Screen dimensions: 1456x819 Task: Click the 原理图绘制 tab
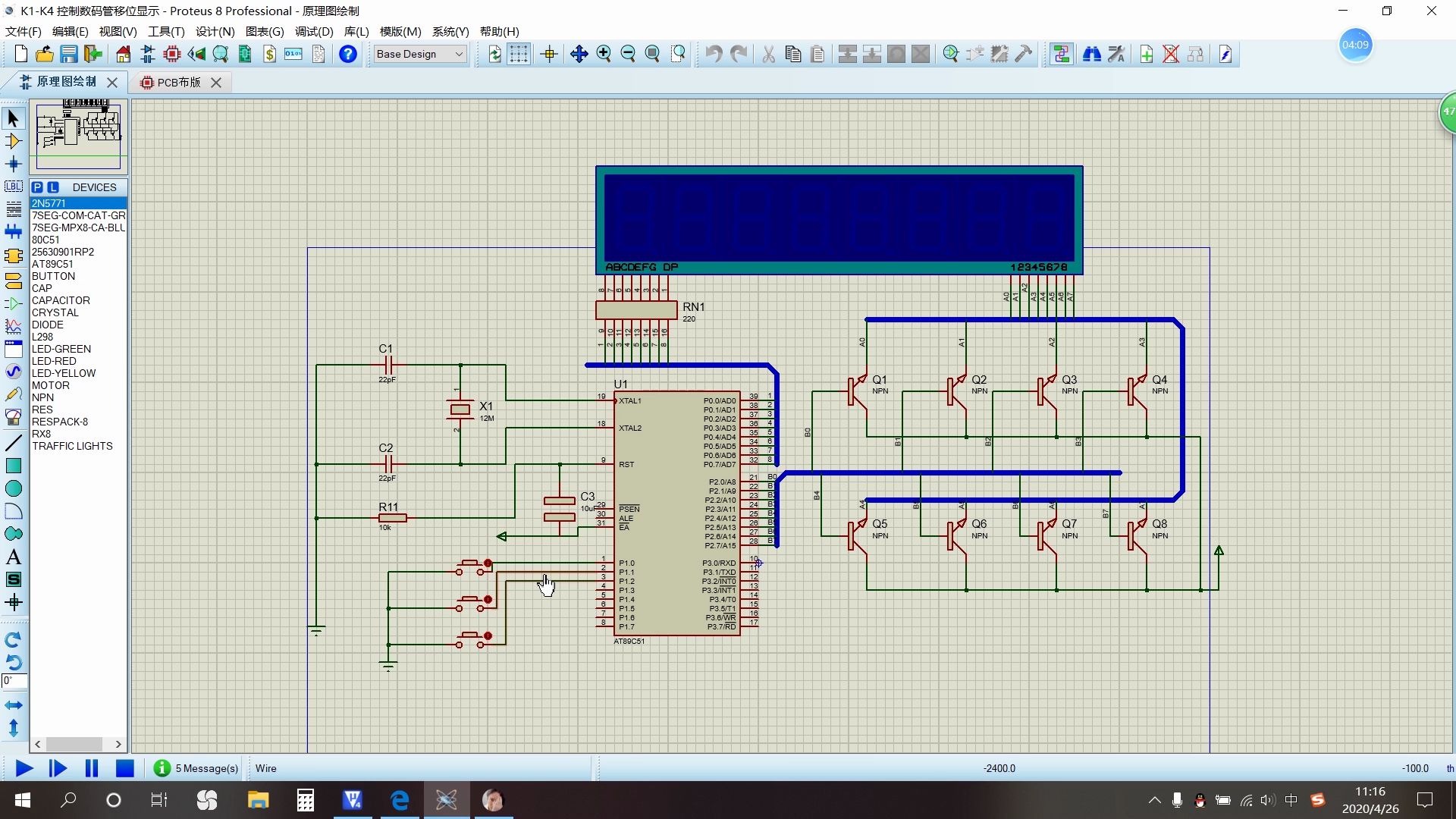[67, 82]
